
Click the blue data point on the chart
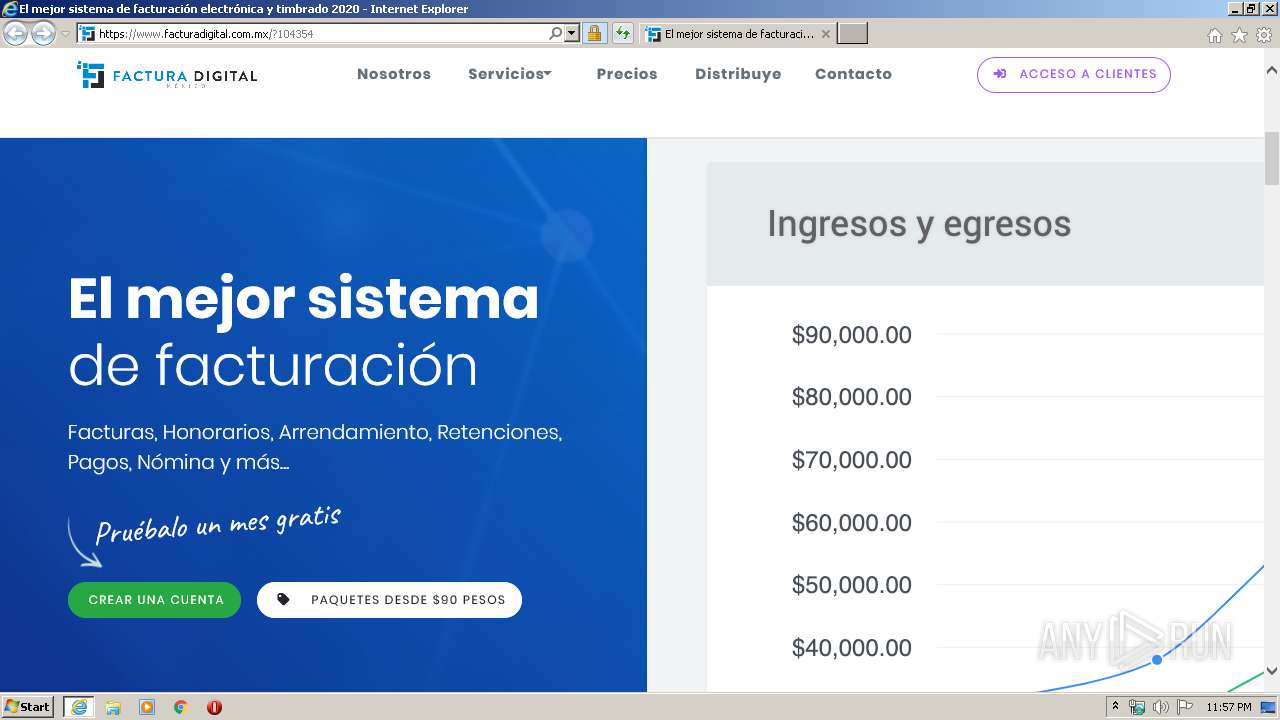1157,659
